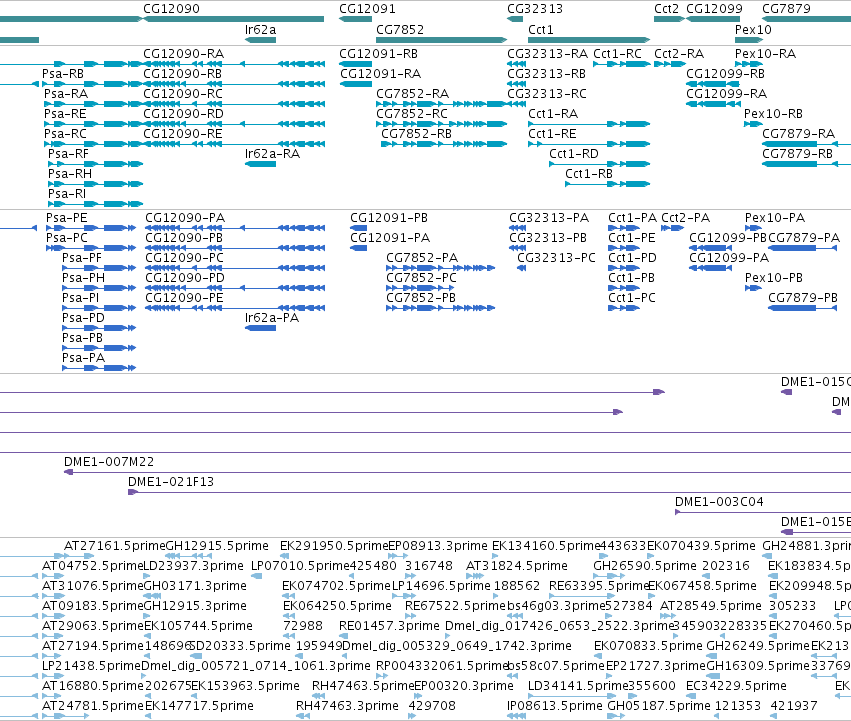This screenshot has width=851, height=721.
Task: Select the Cct2-RA transcript label
Action: 679,54
